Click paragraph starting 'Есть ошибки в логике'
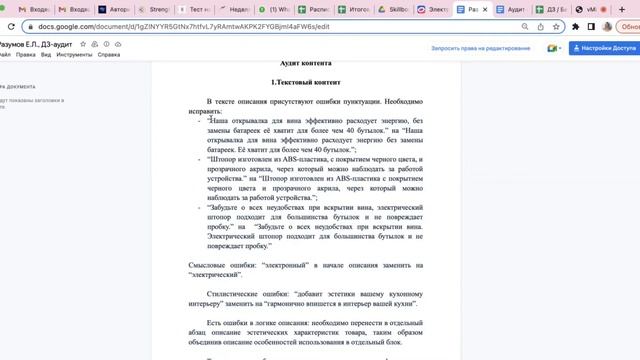 306,333
